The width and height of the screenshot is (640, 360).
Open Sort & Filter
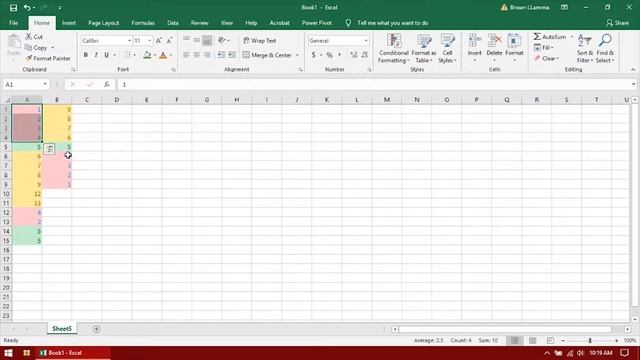click(585, 48)
